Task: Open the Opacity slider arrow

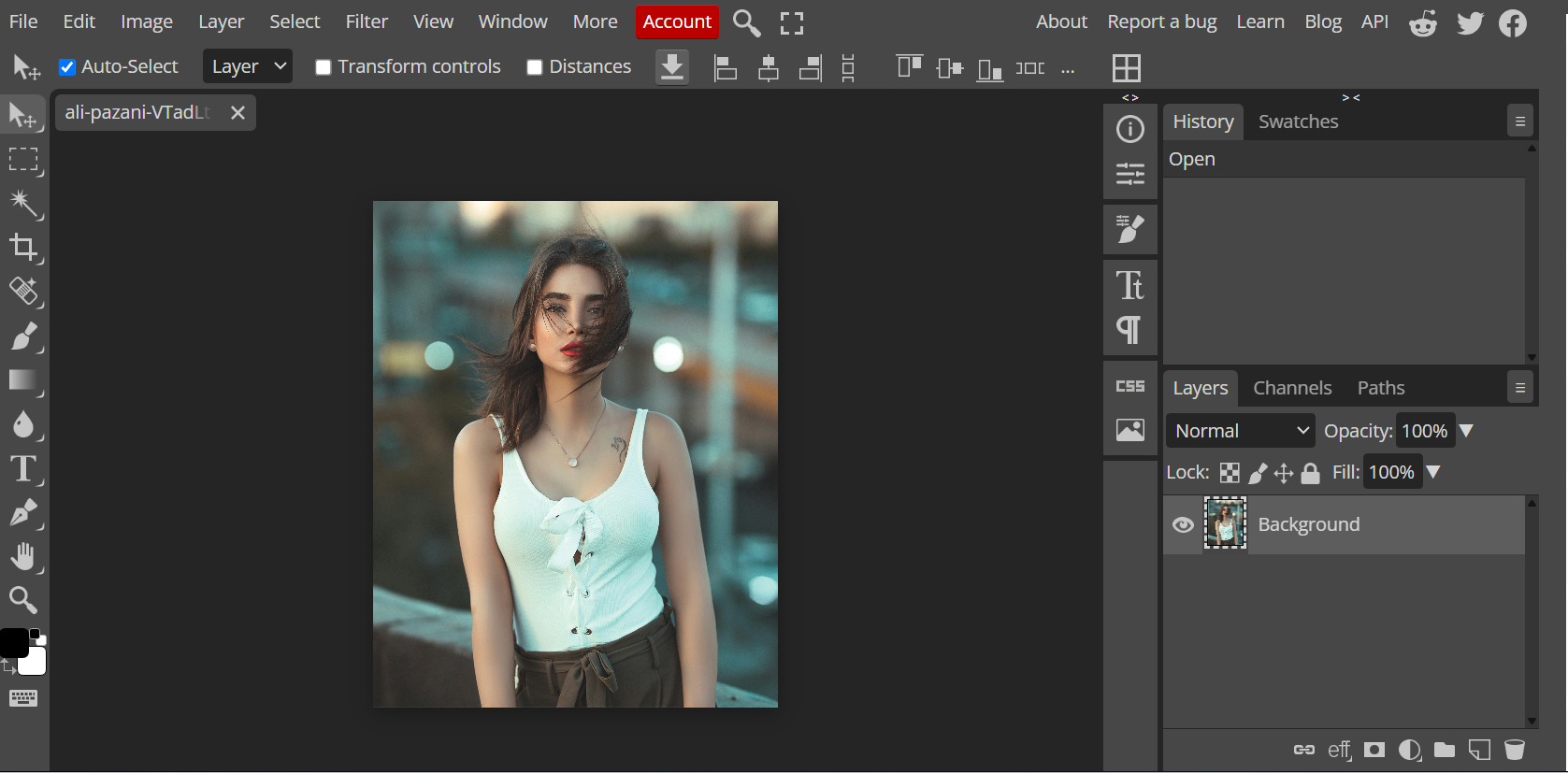Action: click(x=1466, y=431)
